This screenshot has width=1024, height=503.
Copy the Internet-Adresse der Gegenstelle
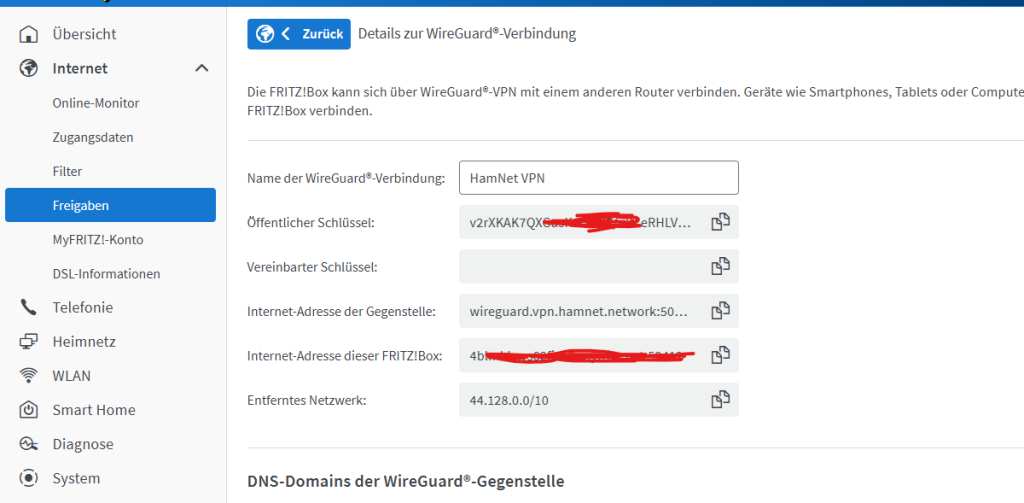click(x=719, y=311)
